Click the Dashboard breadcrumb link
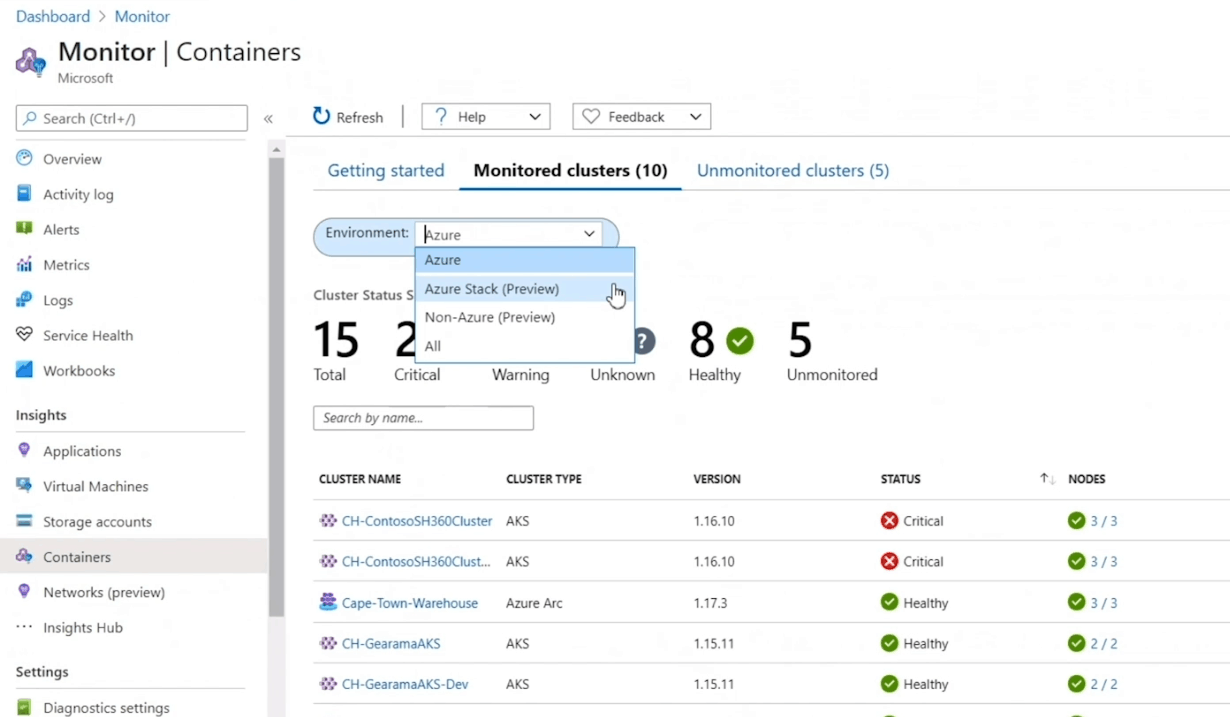Viewport: 1230px width, 717px height. coord(53,17)
